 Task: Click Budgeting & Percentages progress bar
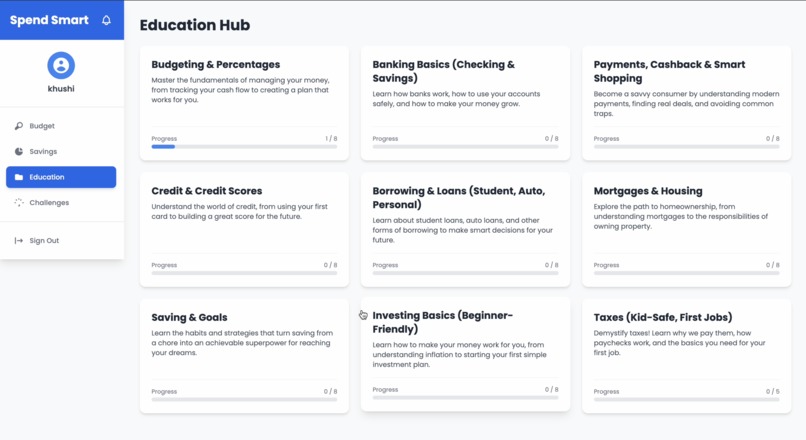[244, 146]
